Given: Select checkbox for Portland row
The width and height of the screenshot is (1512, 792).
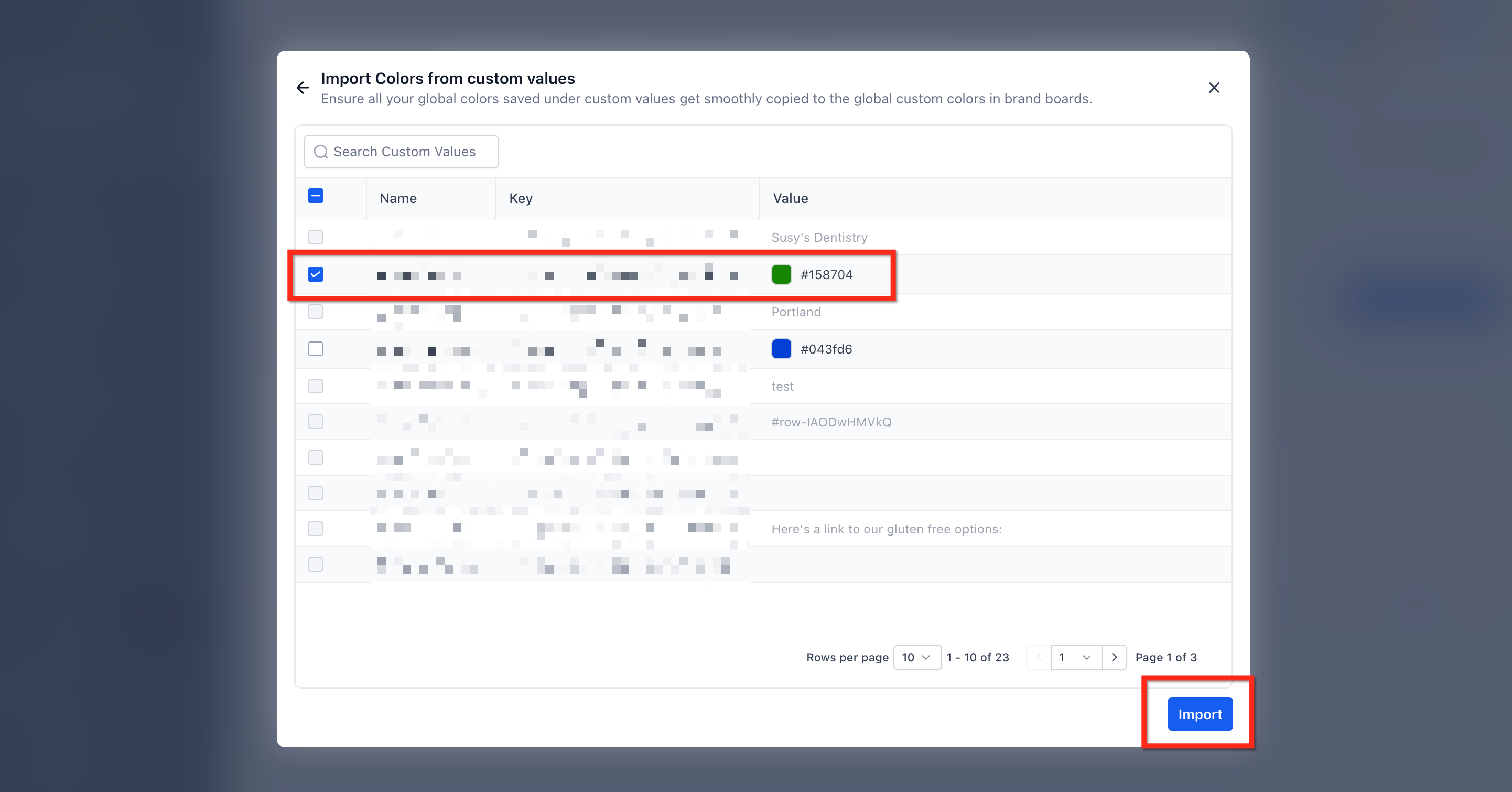Looking at the screenshot, I should pyautogui.click(x=315, y=312).
